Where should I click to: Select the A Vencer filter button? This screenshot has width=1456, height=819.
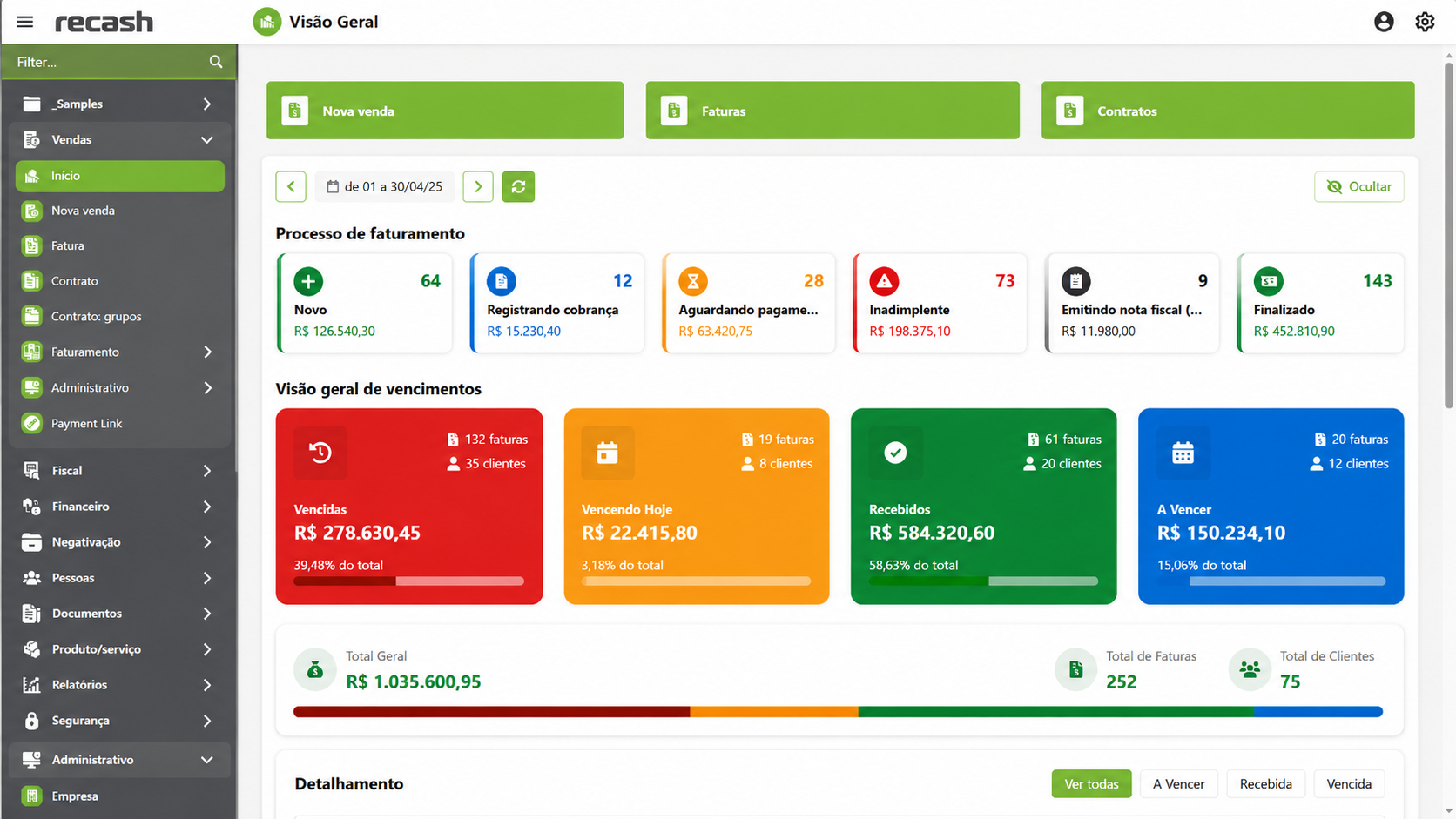(x=1178, y=783)
